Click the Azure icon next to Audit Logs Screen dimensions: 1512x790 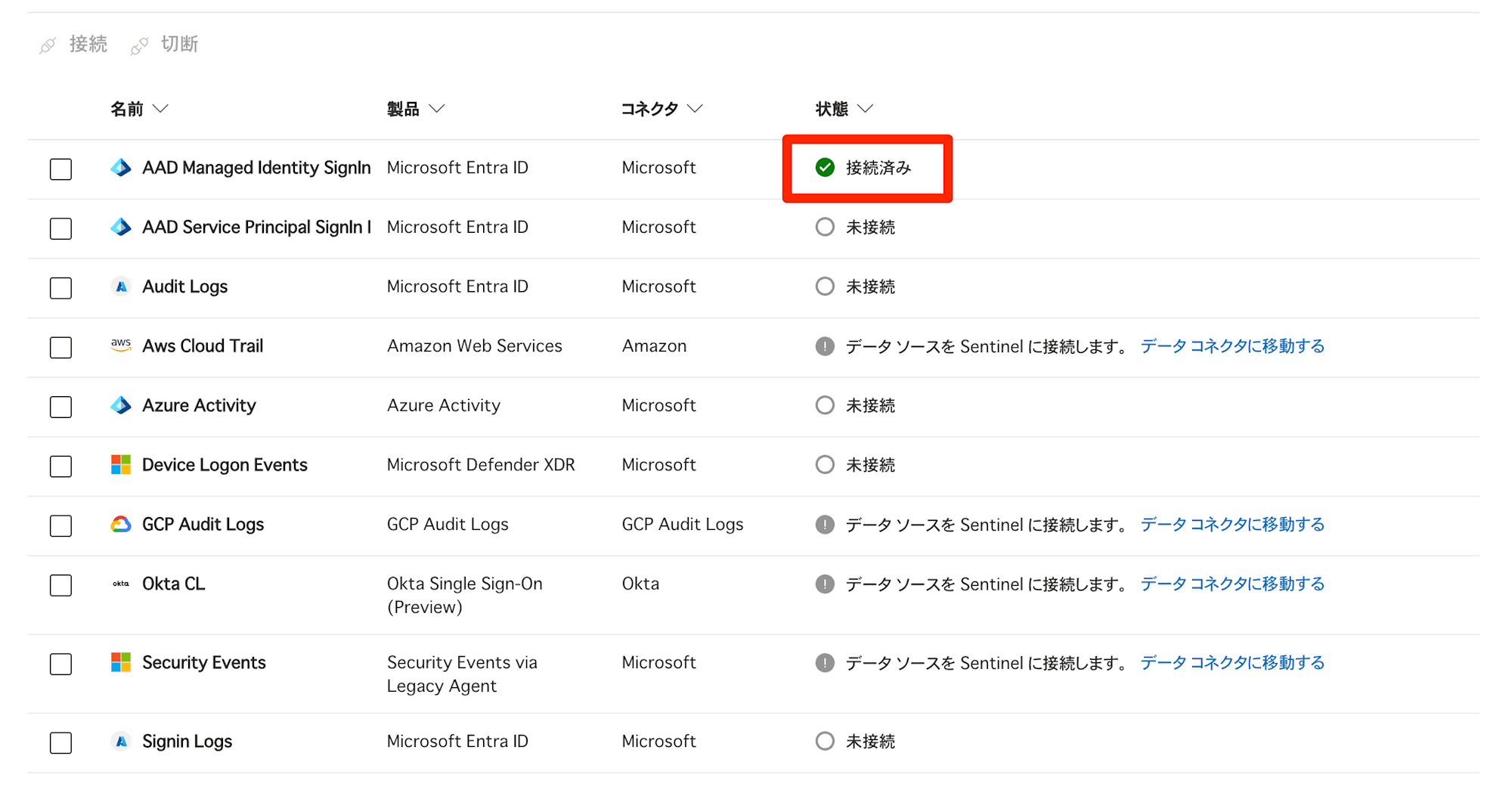(x=121, y=287)
